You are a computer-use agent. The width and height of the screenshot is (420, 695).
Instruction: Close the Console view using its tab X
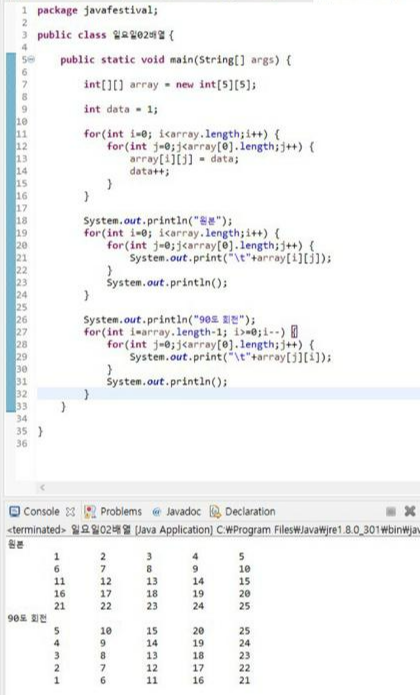point(70,512)
